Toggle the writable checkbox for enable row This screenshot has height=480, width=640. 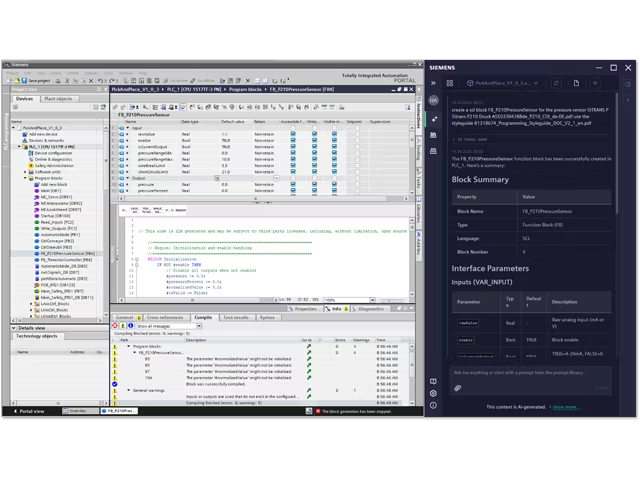[313, 141]
